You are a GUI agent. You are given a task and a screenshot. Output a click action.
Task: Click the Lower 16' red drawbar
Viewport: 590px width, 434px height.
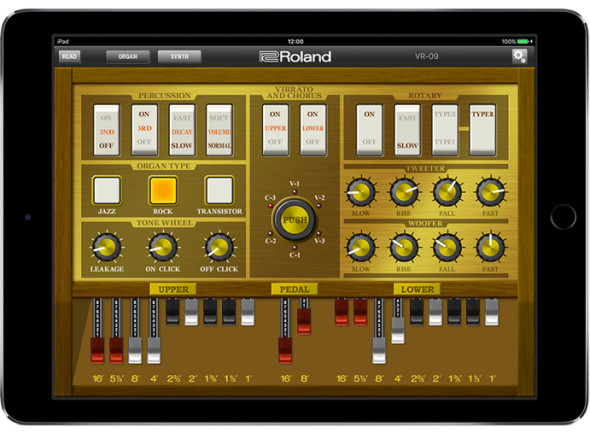[341, 312]
